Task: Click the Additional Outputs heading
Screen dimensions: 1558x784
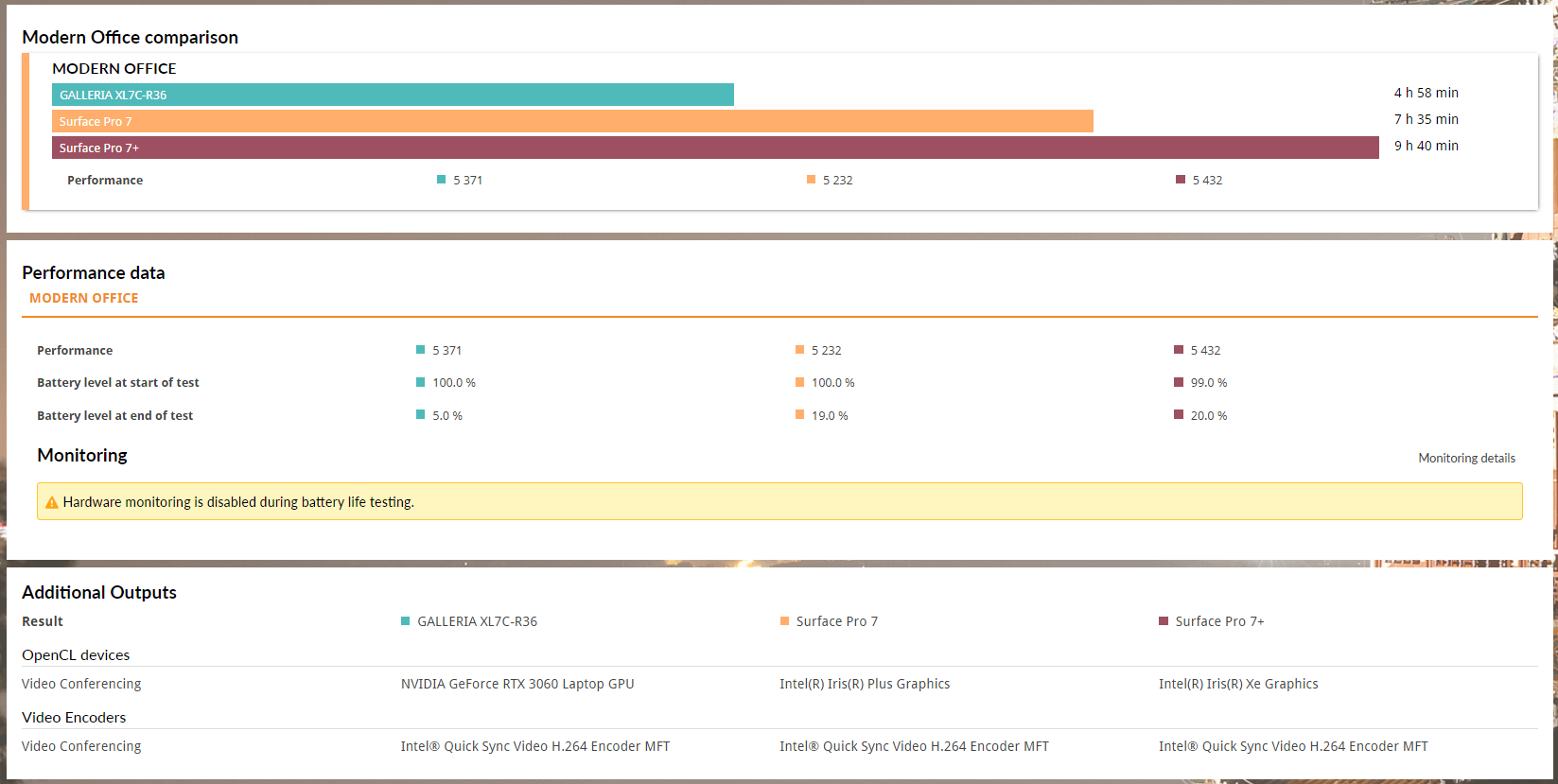Action: tap(99, 592)
